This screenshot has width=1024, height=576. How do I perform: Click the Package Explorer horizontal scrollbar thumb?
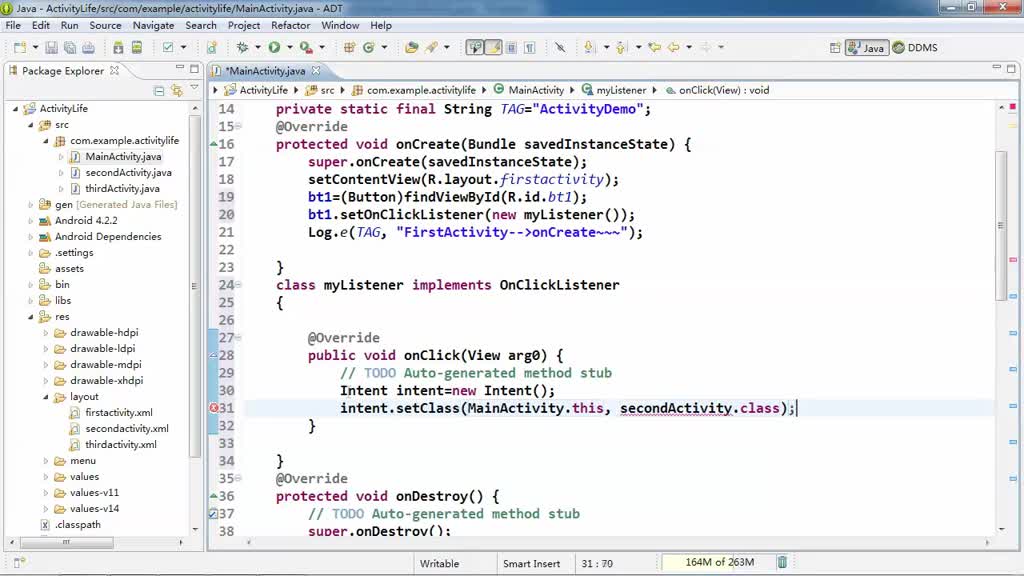(67, 542)
